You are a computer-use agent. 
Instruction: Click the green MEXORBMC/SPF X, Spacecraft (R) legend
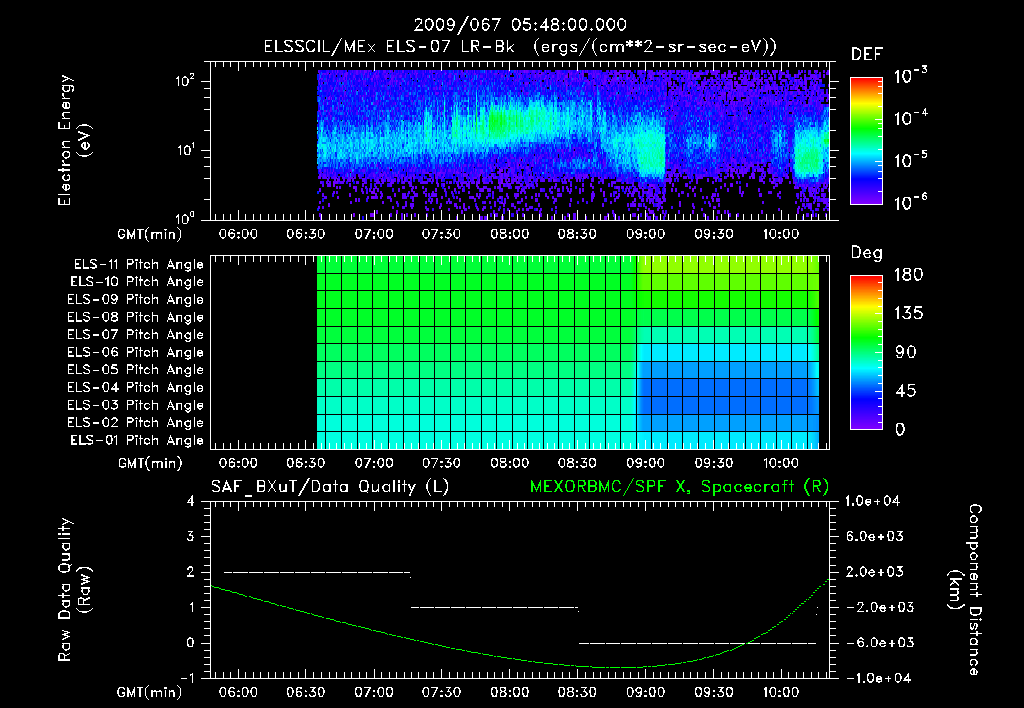(679, 487)
